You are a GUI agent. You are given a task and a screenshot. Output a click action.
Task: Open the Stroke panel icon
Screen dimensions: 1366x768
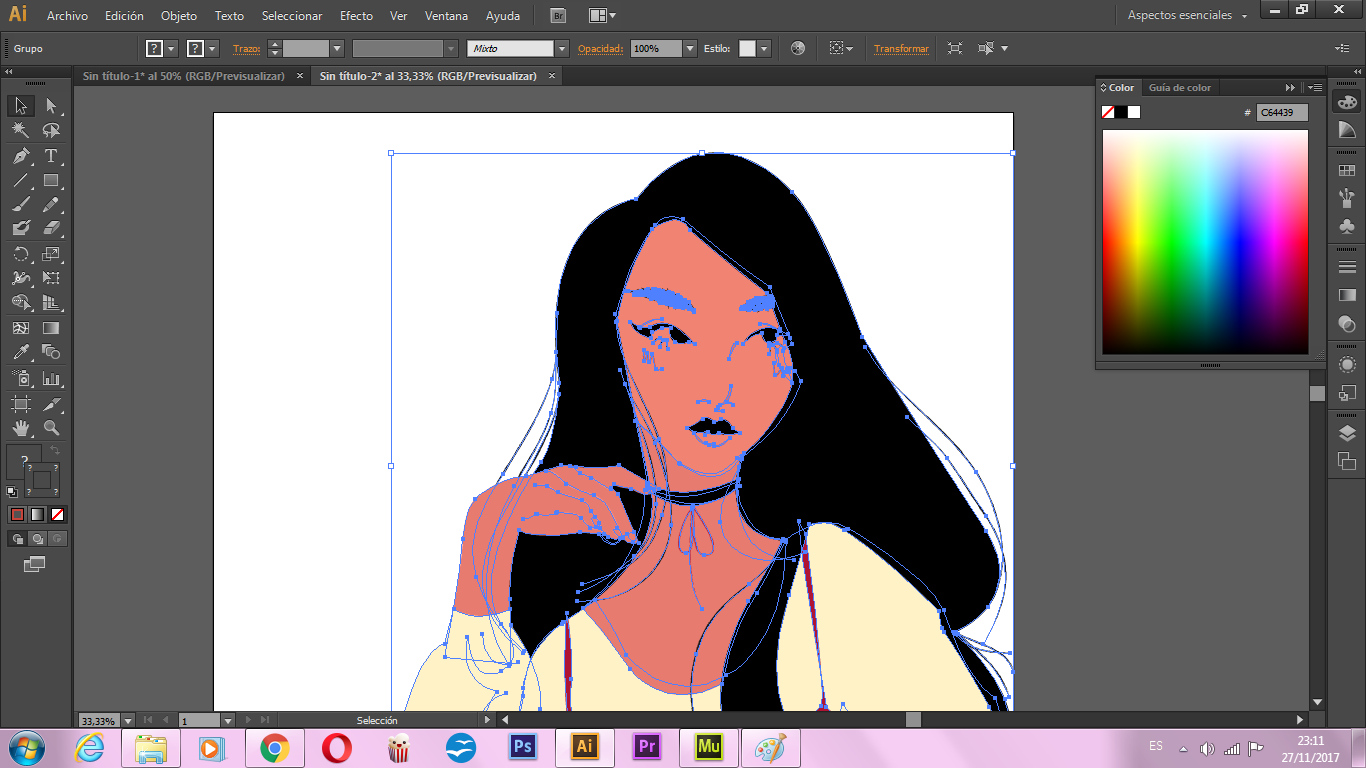1347,266
